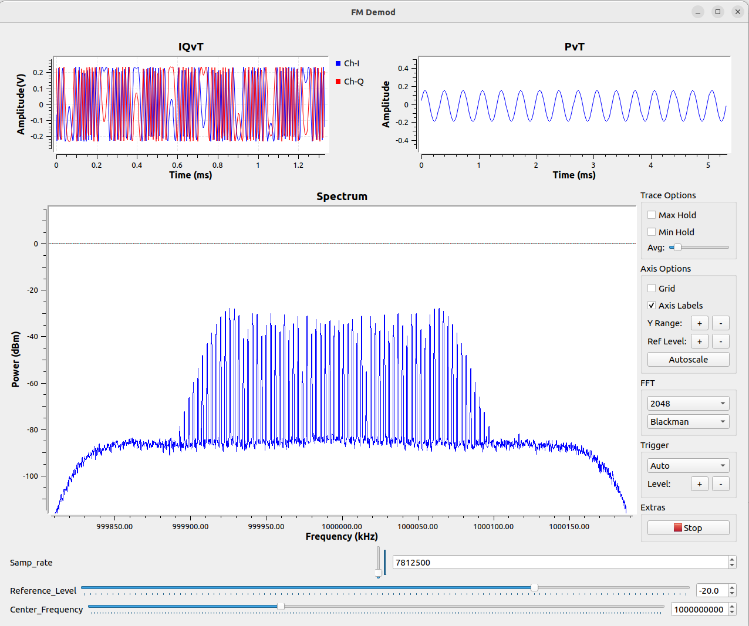749x626 pixels.
Task: Stop the spectrum display
Action: pos(688,528)
